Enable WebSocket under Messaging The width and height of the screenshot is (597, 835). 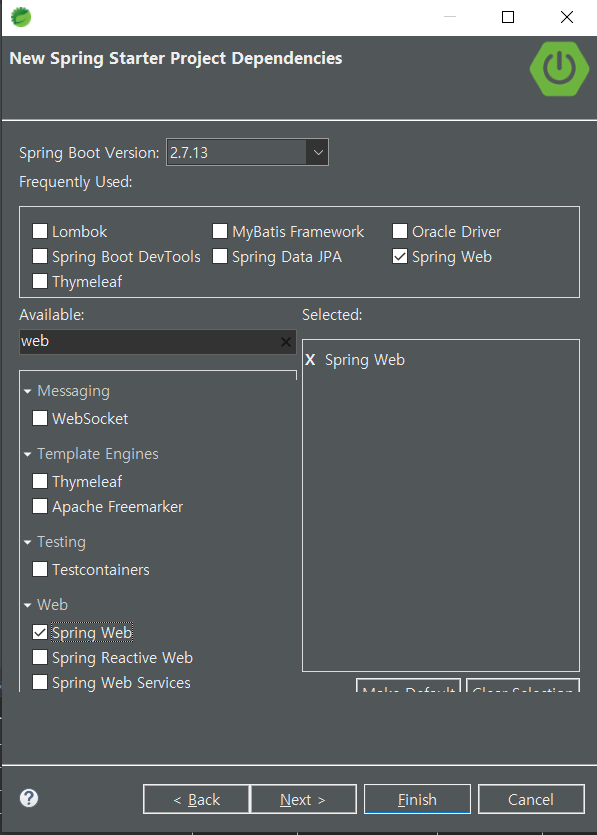tap(40, 418)
